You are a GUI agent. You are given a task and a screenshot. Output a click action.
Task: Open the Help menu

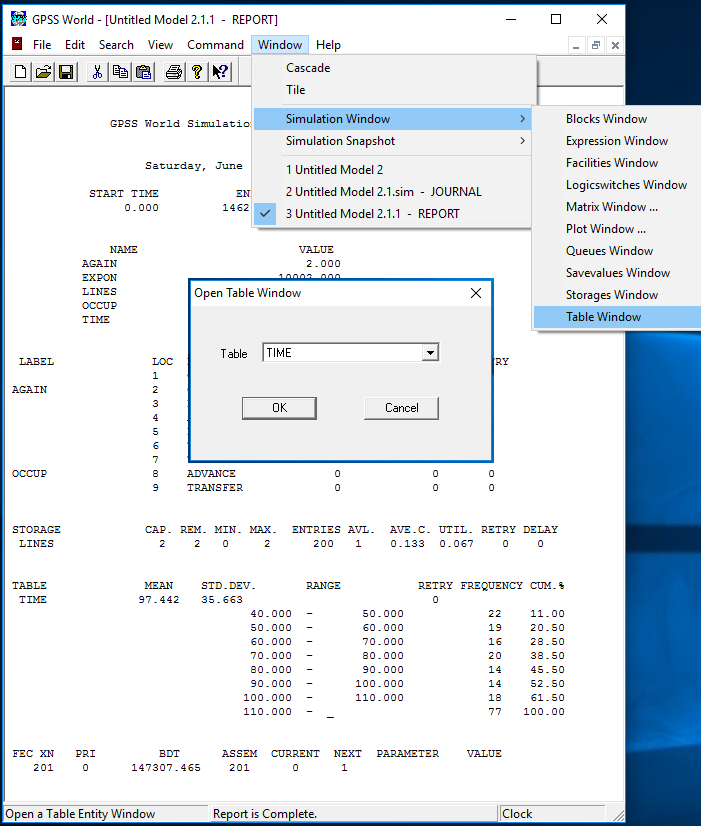point(328,45)
